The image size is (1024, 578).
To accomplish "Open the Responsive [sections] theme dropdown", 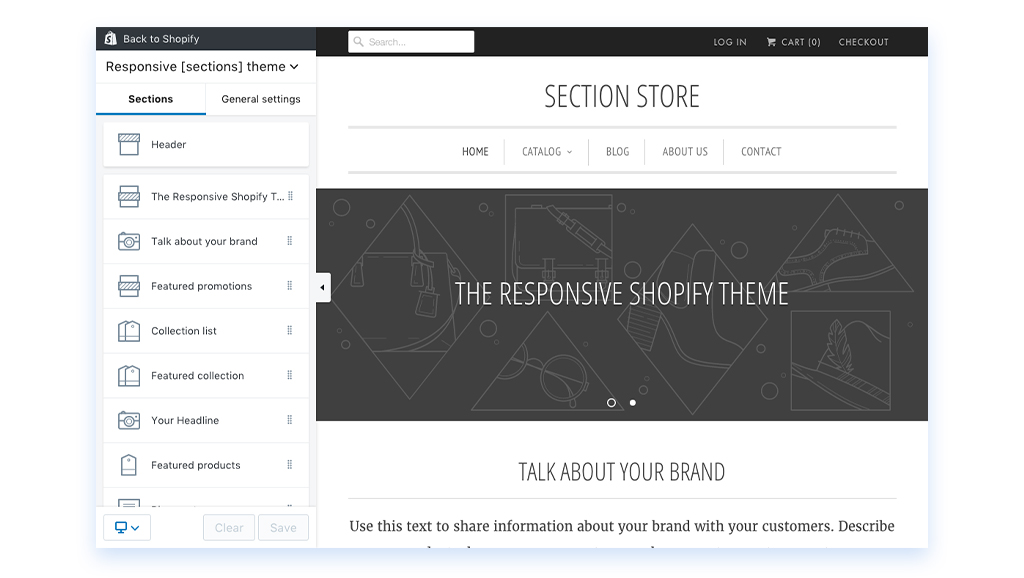I will tap(202, 67).
